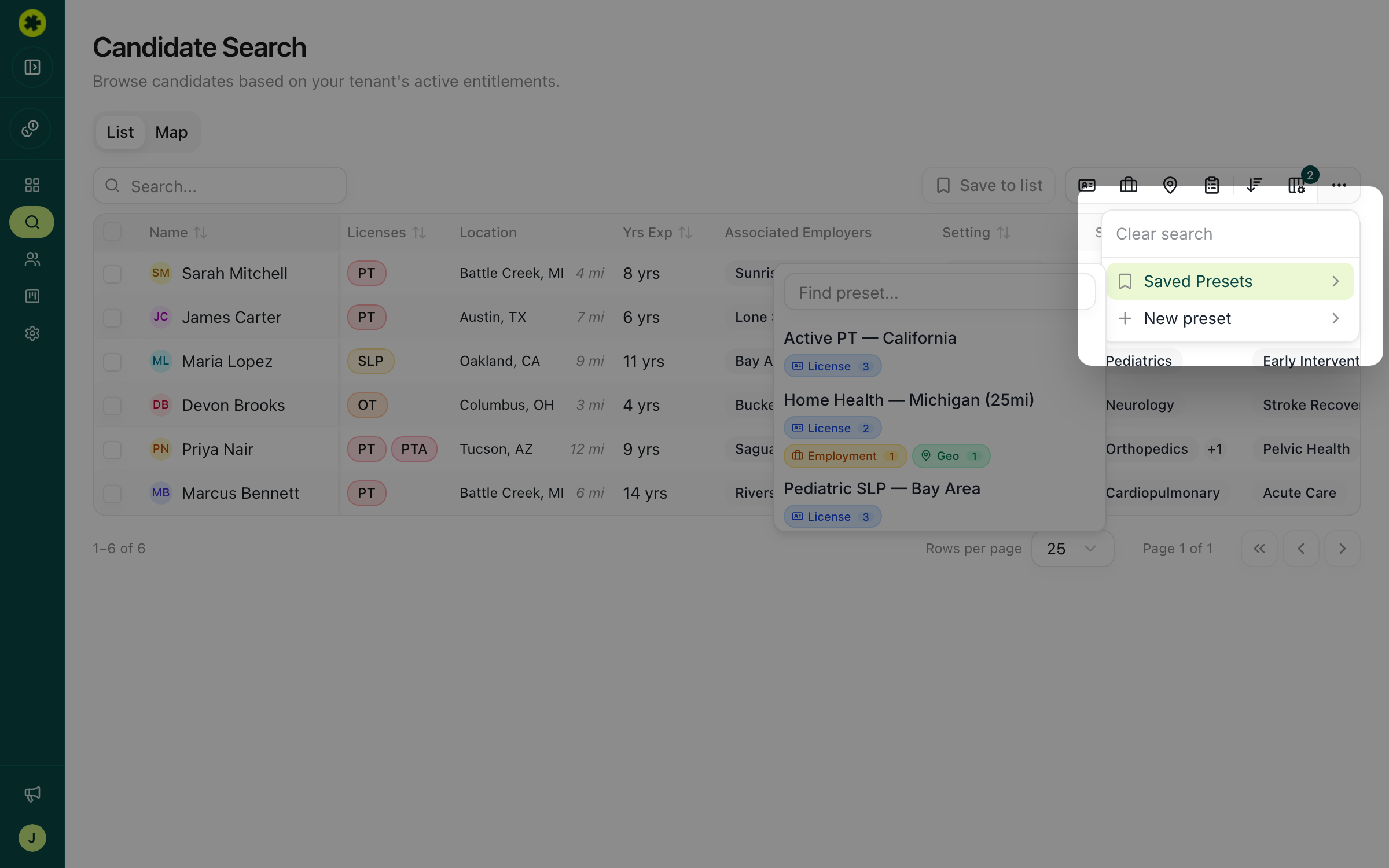Go to next page chevron
Viewport: 1389px width, 868px height.
[x=1343, y=549]
